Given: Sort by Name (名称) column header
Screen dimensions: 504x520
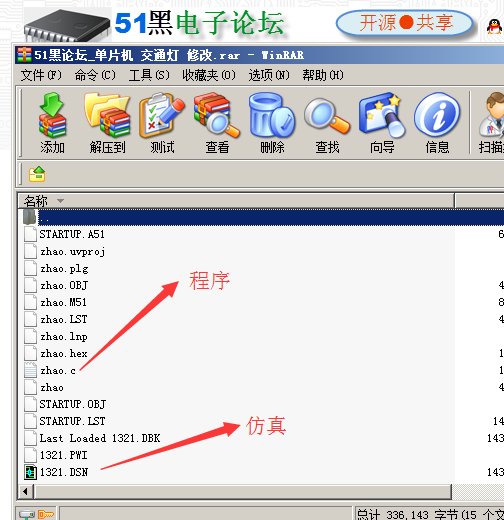Looking at the screenshot, I should [x=236, y=201].
